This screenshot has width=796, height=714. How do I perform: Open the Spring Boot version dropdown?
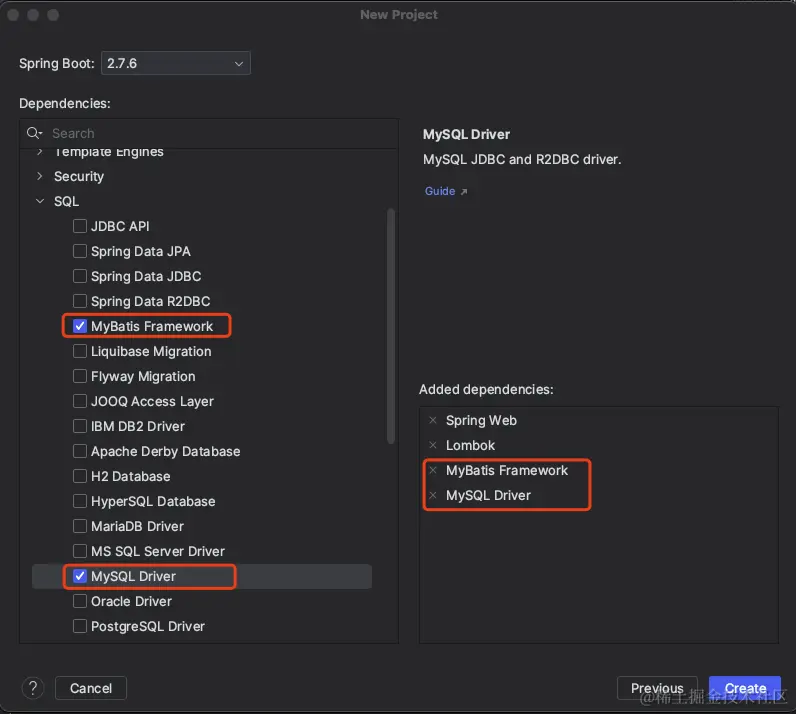pos(176,64)
